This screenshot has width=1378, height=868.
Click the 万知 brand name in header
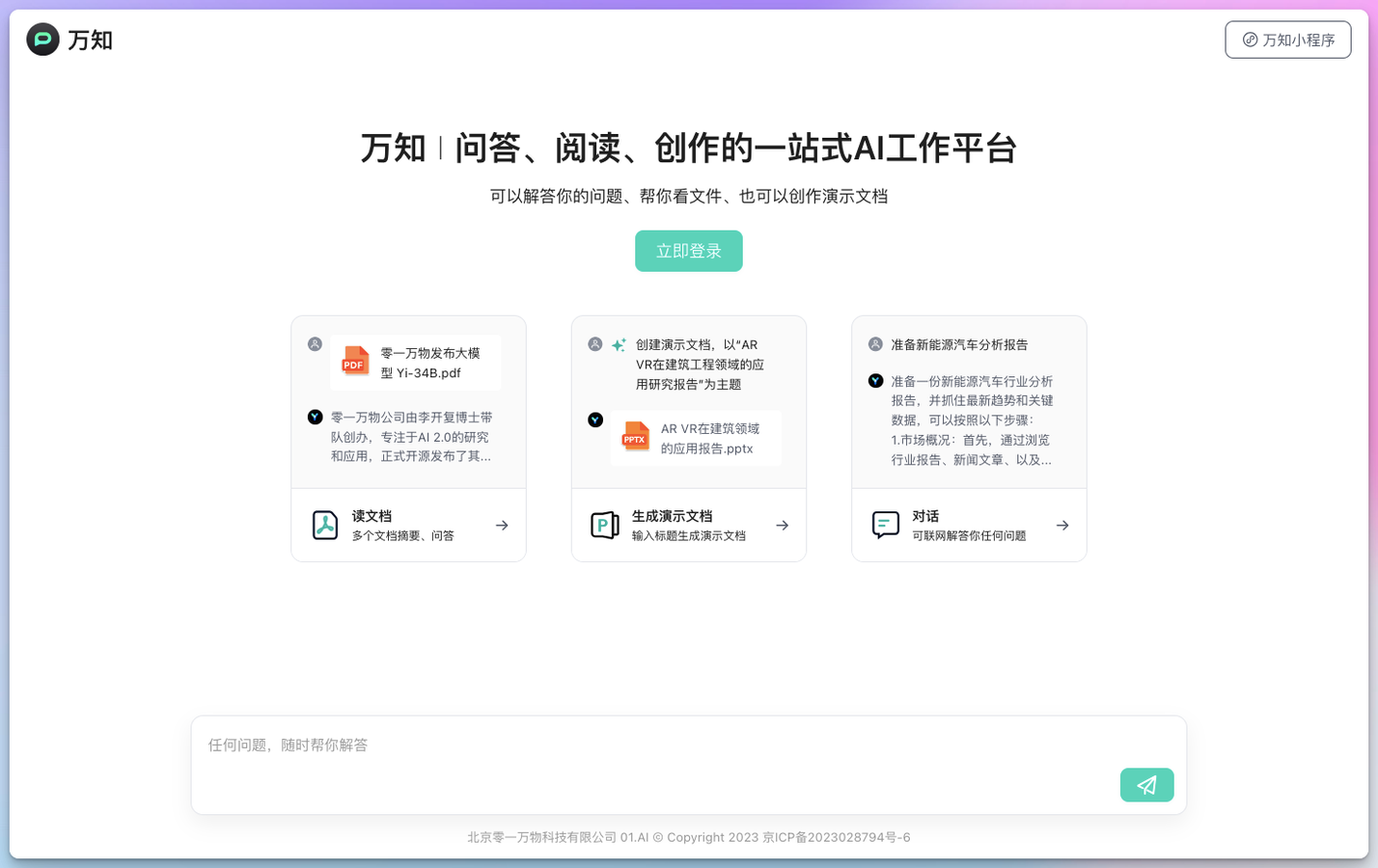91,40
